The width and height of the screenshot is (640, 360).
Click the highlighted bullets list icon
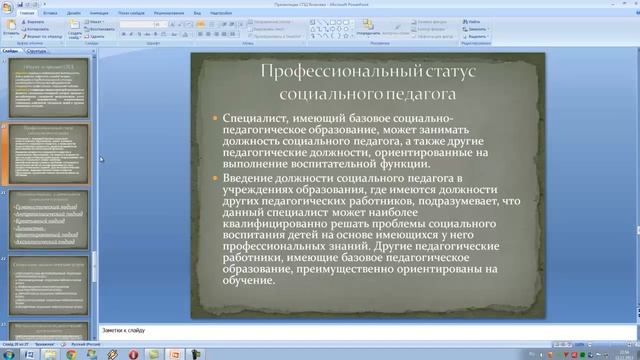coord(200,24)
